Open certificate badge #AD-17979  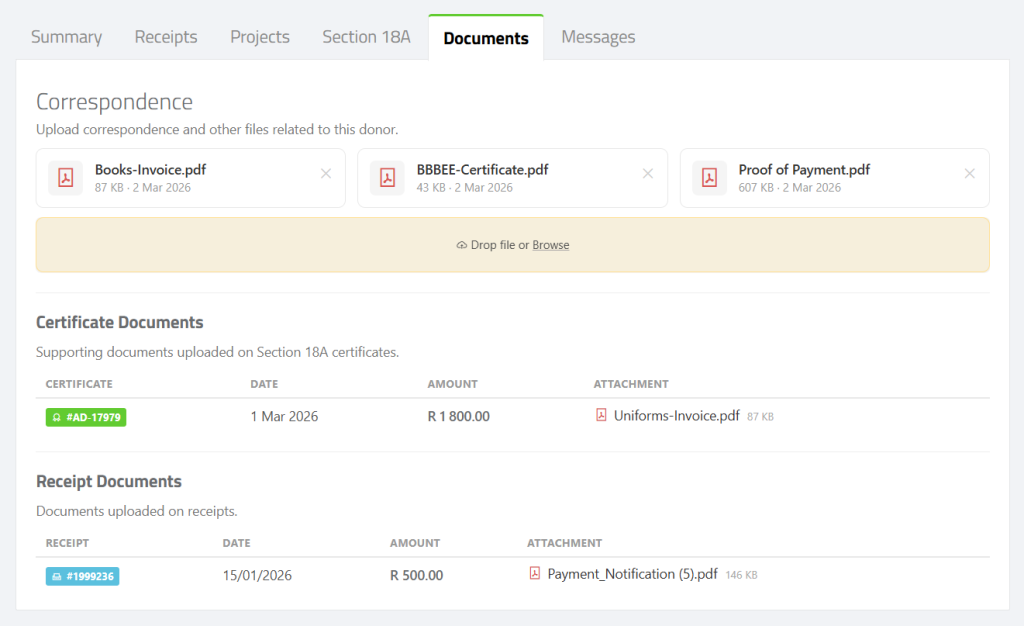[x=86, y=417]
